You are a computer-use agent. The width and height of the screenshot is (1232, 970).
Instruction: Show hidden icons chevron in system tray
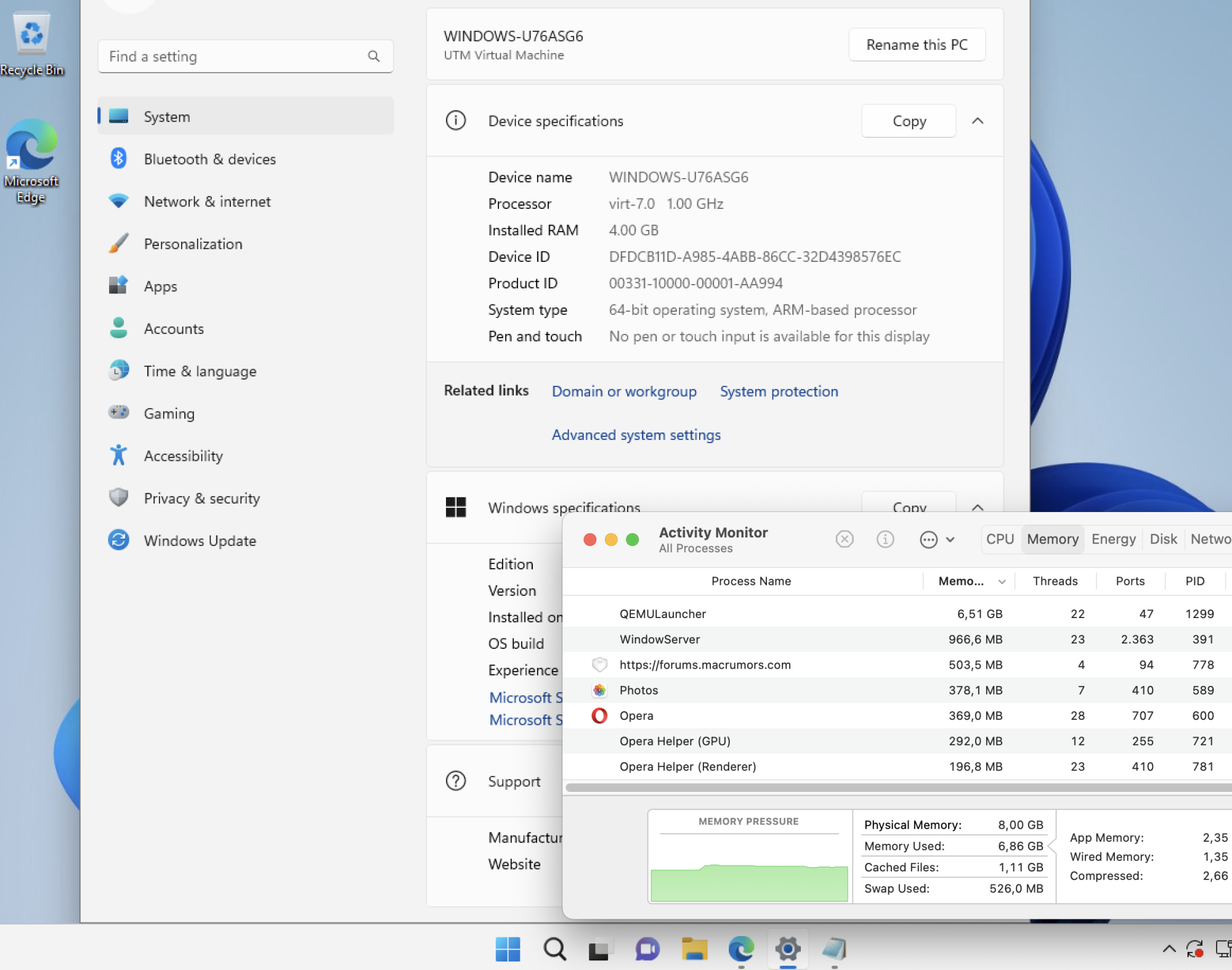1169,948
